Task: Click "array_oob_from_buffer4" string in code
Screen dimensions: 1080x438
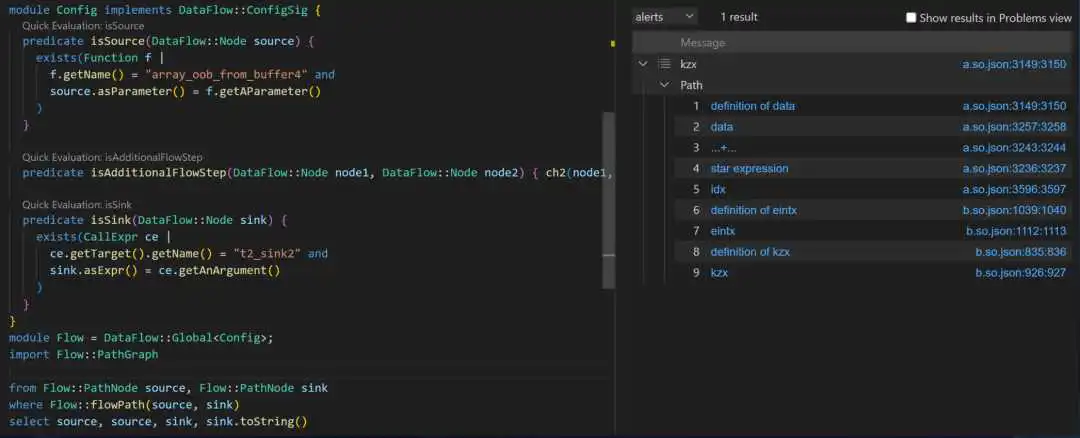Action: coord(228,74)
